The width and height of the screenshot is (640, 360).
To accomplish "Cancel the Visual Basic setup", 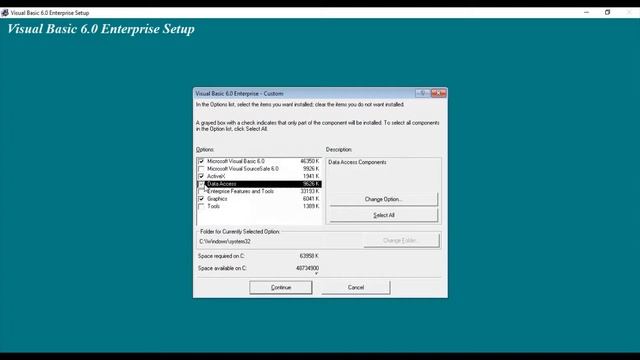I will (356, 287).
